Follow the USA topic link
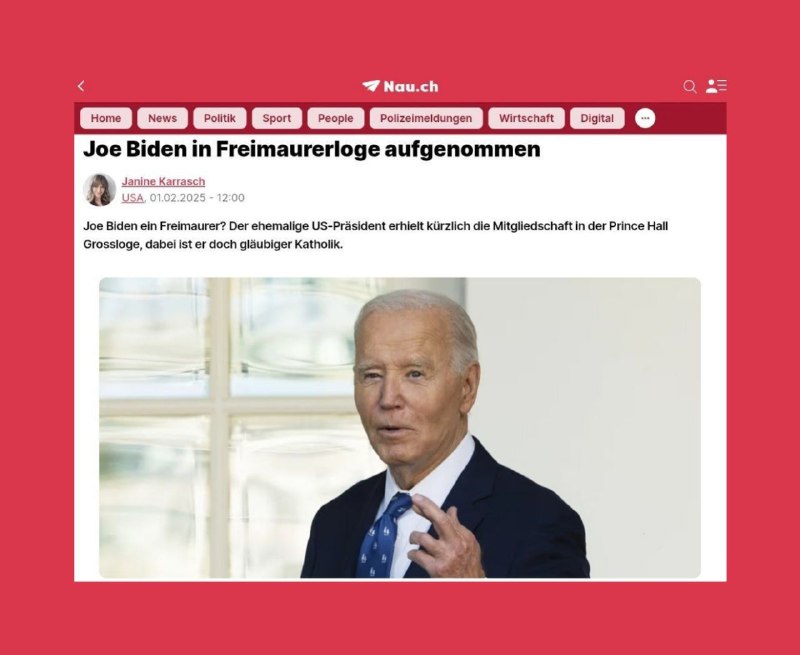 133,198
